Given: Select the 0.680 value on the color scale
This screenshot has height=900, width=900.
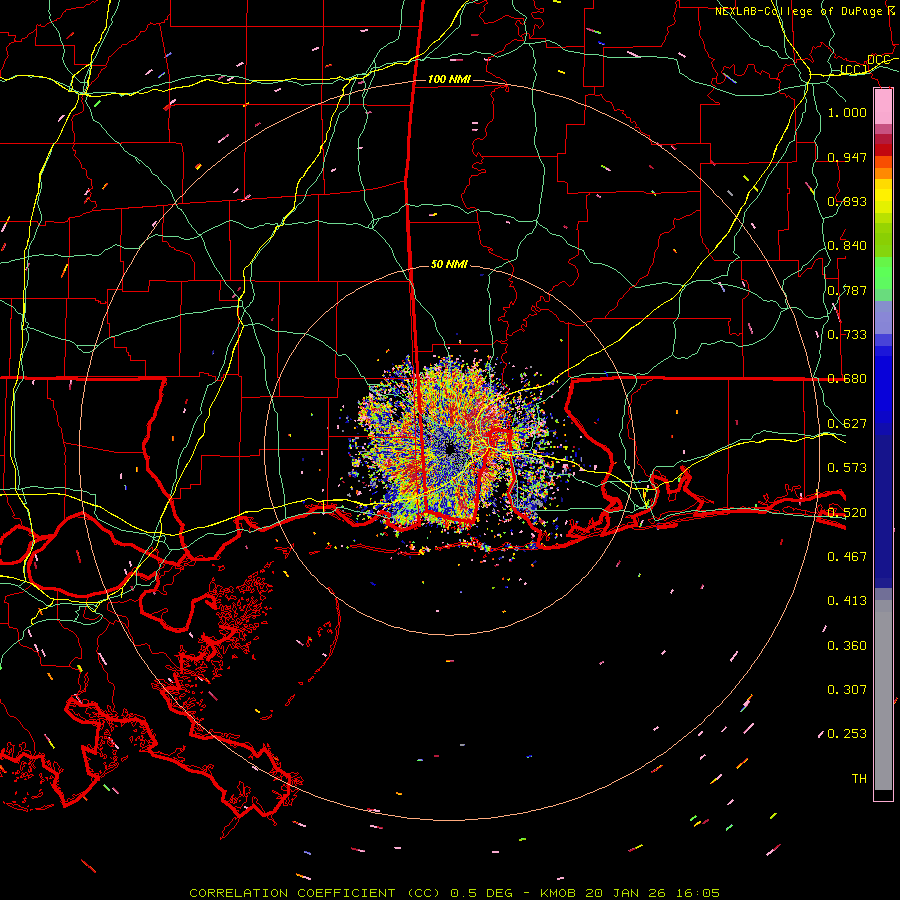Looking at the screenshot, I should point(847,379).
